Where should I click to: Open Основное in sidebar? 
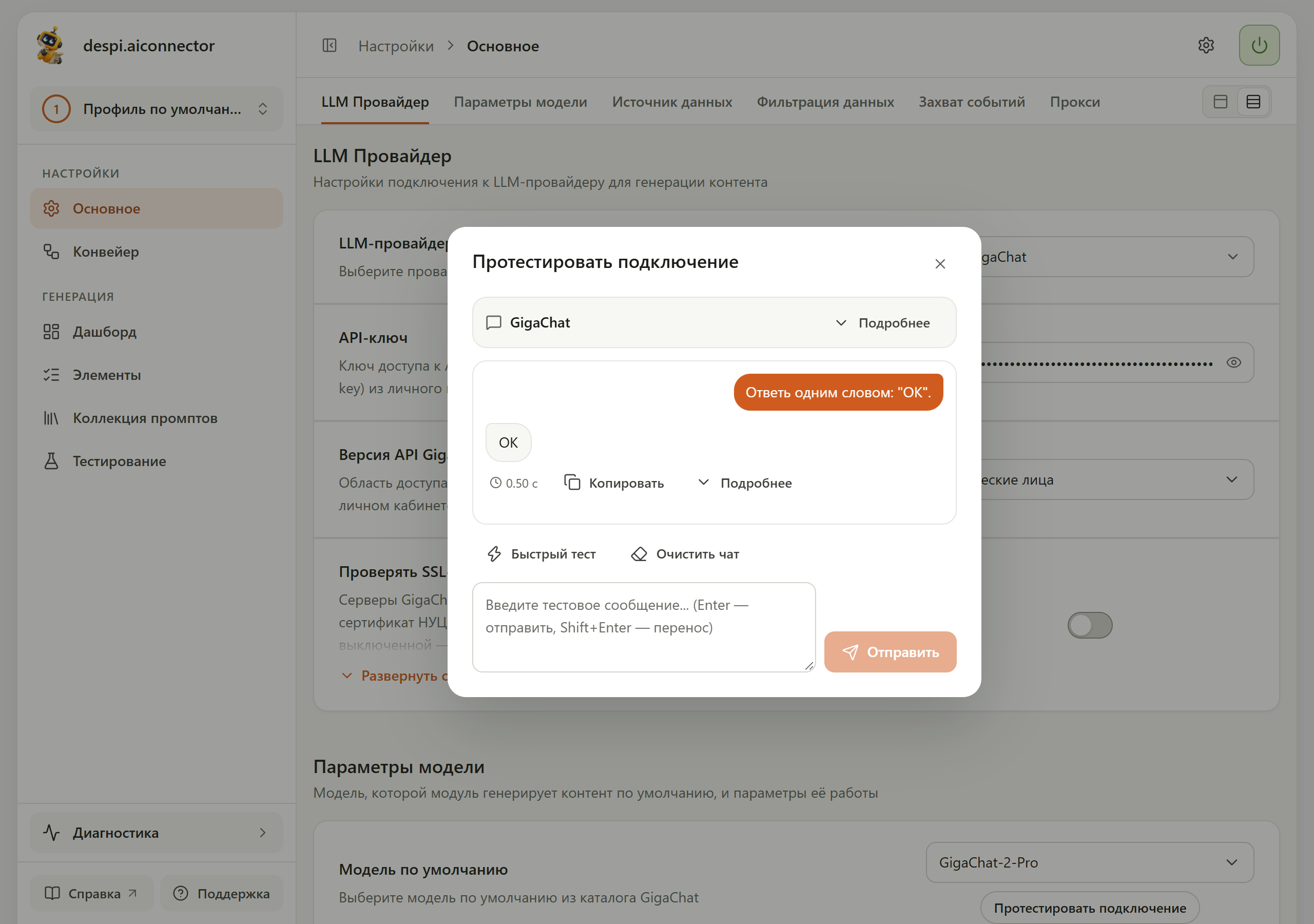[x=156, y=208]
